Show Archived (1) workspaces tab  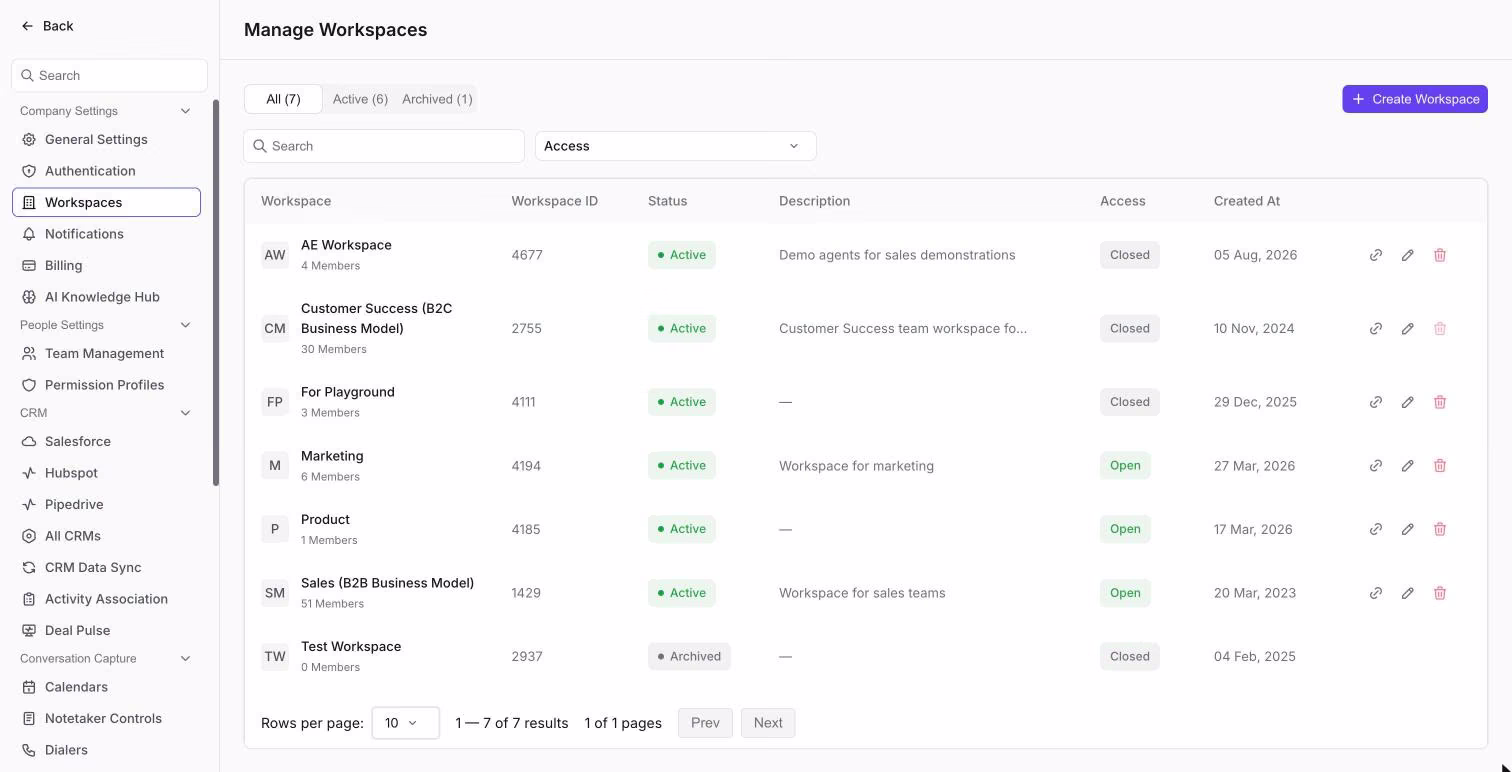click(x=437, y=99)
